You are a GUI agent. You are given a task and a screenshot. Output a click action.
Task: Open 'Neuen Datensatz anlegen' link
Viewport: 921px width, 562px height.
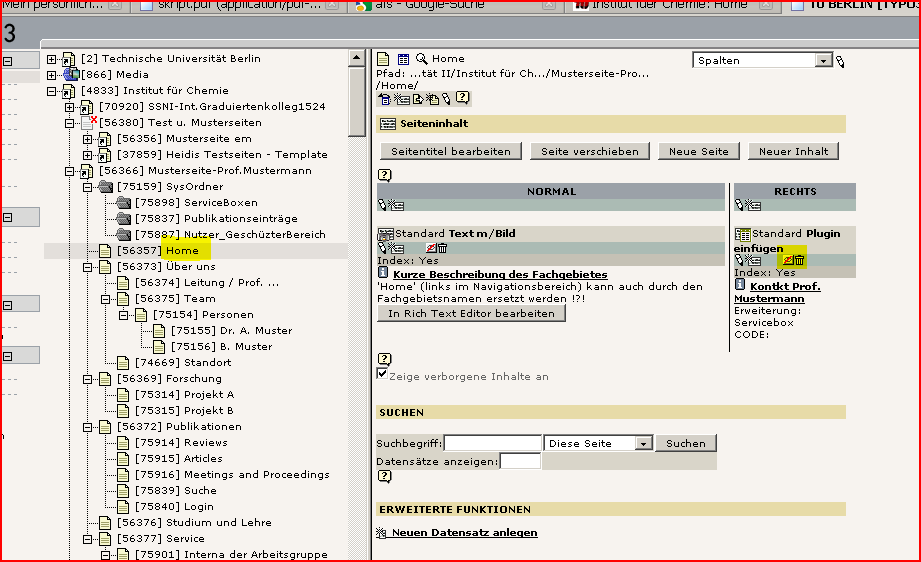click(x=464, y=533)
